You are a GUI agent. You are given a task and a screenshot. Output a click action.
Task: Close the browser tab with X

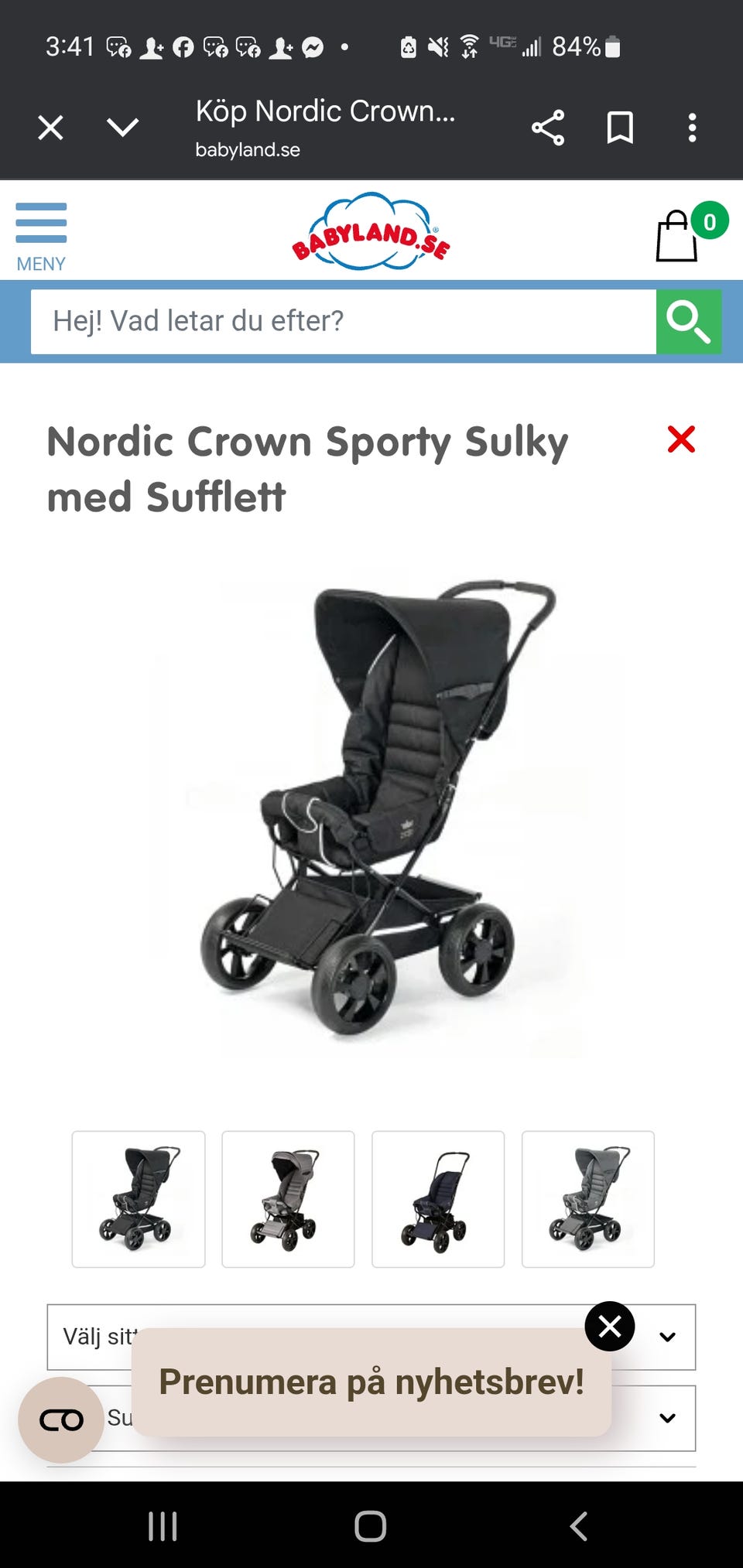point(51,128)
